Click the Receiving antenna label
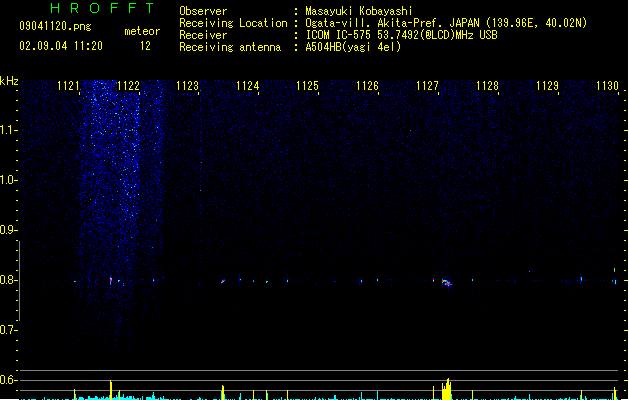The height and width of the screenshot is (400, 629). [230, 47]
